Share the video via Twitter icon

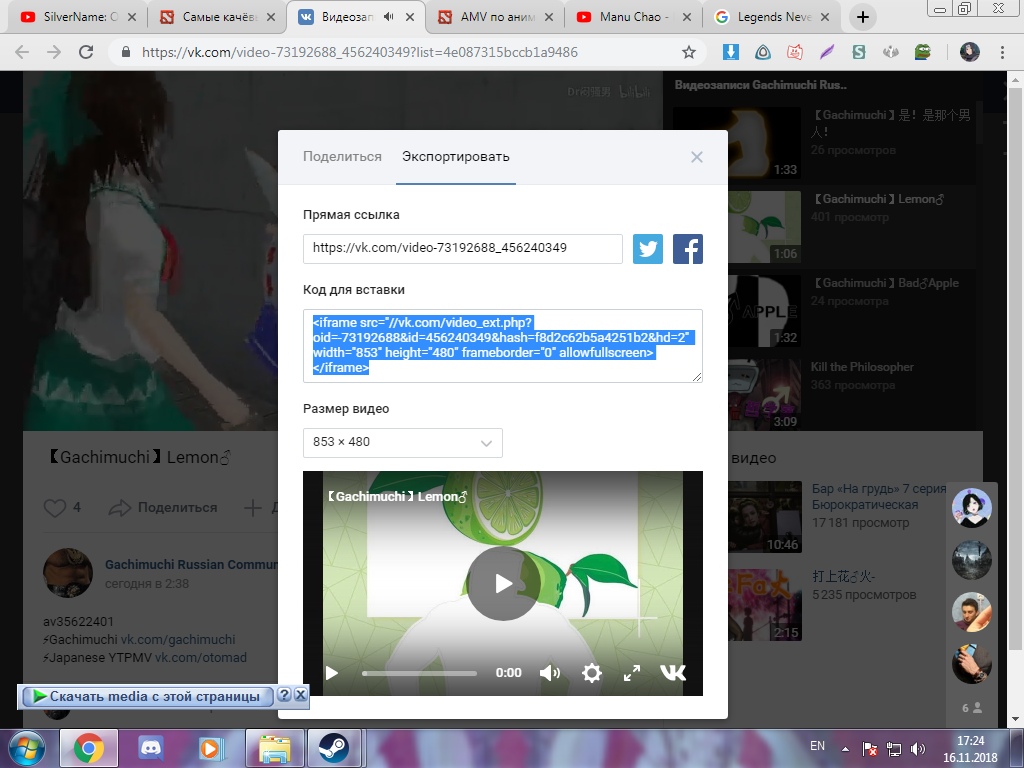tap(648, 249)
